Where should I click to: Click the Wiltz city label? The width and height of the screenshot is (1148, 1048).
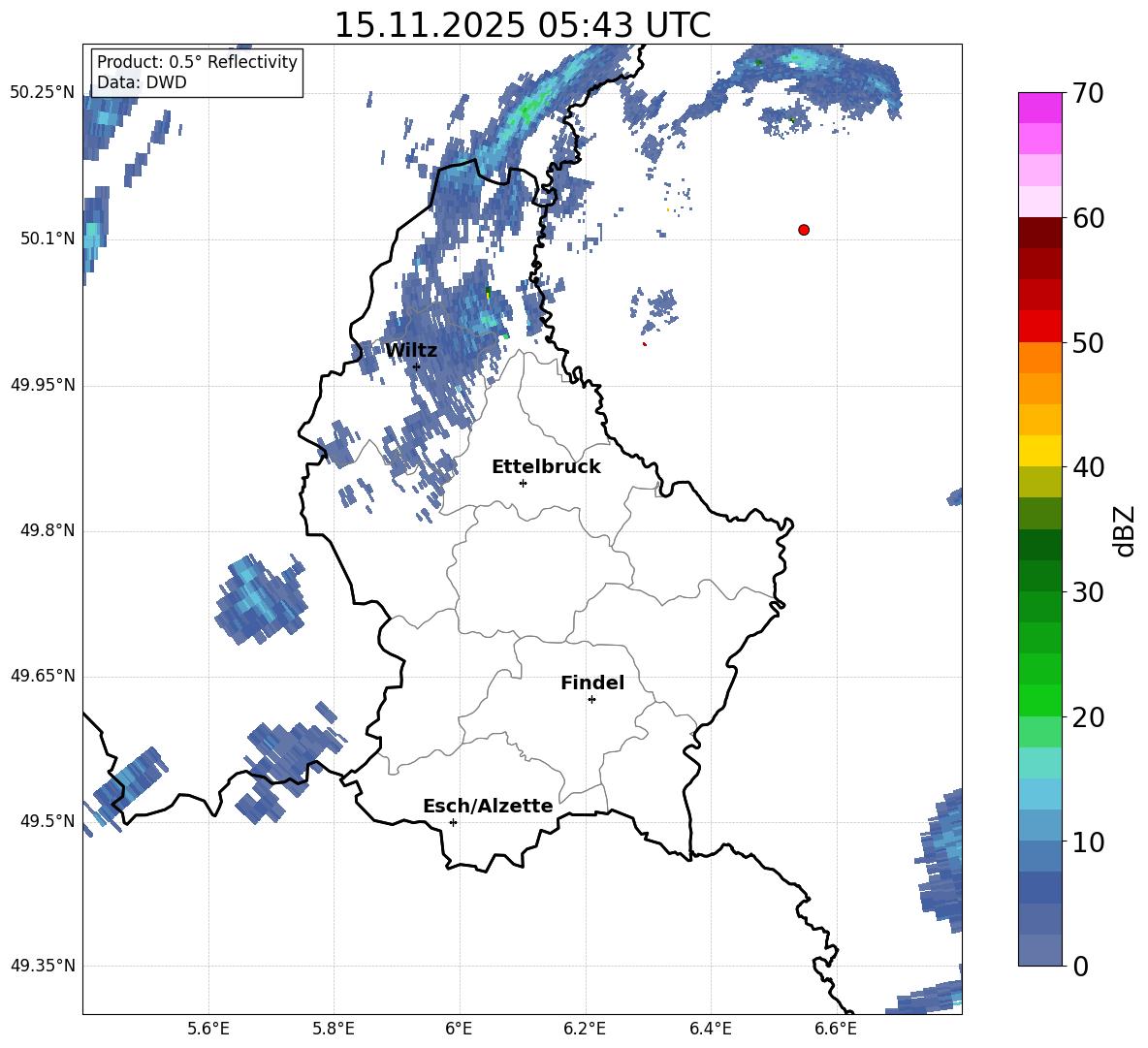pyautogui.click(x=411, y=351)
